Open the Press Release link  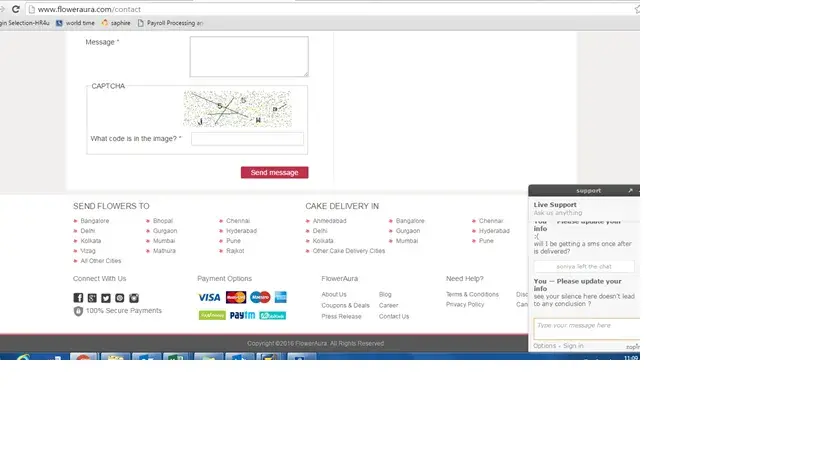341,316
